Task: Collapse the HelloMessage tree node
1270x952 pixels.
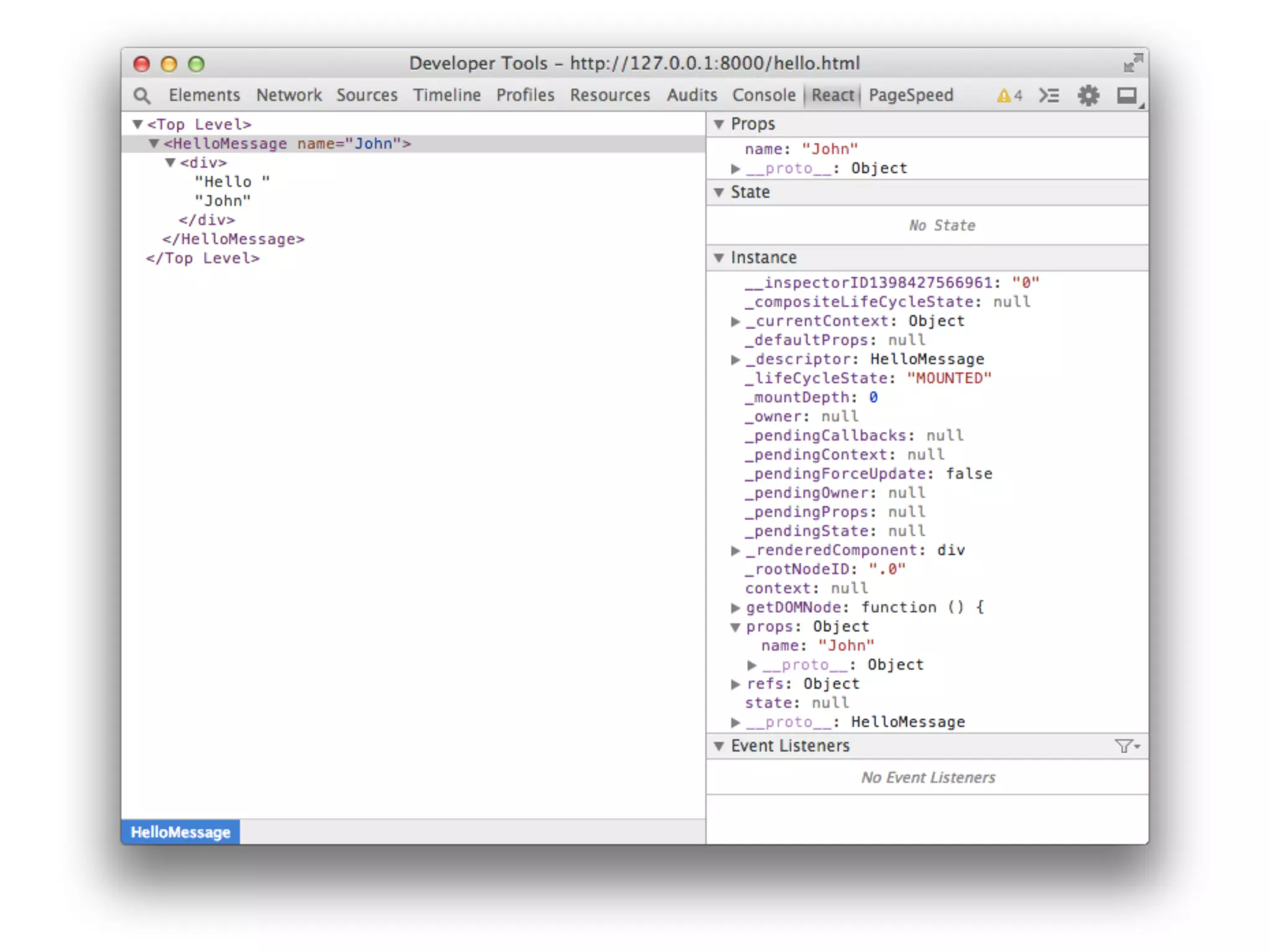Action: [x=154, y=144]
